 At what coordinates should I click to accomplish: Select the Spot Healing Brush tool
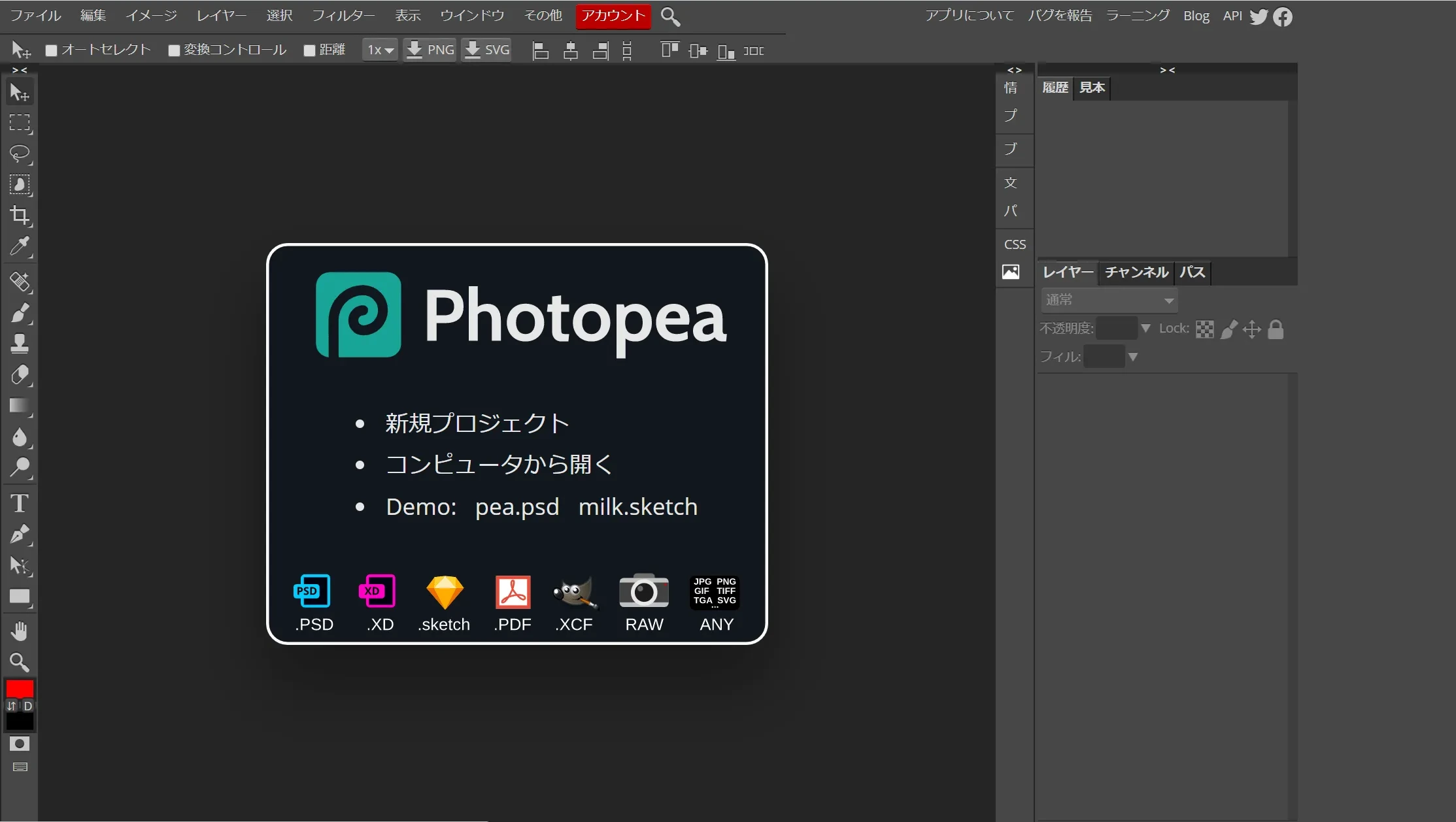[x=20, y=282]
